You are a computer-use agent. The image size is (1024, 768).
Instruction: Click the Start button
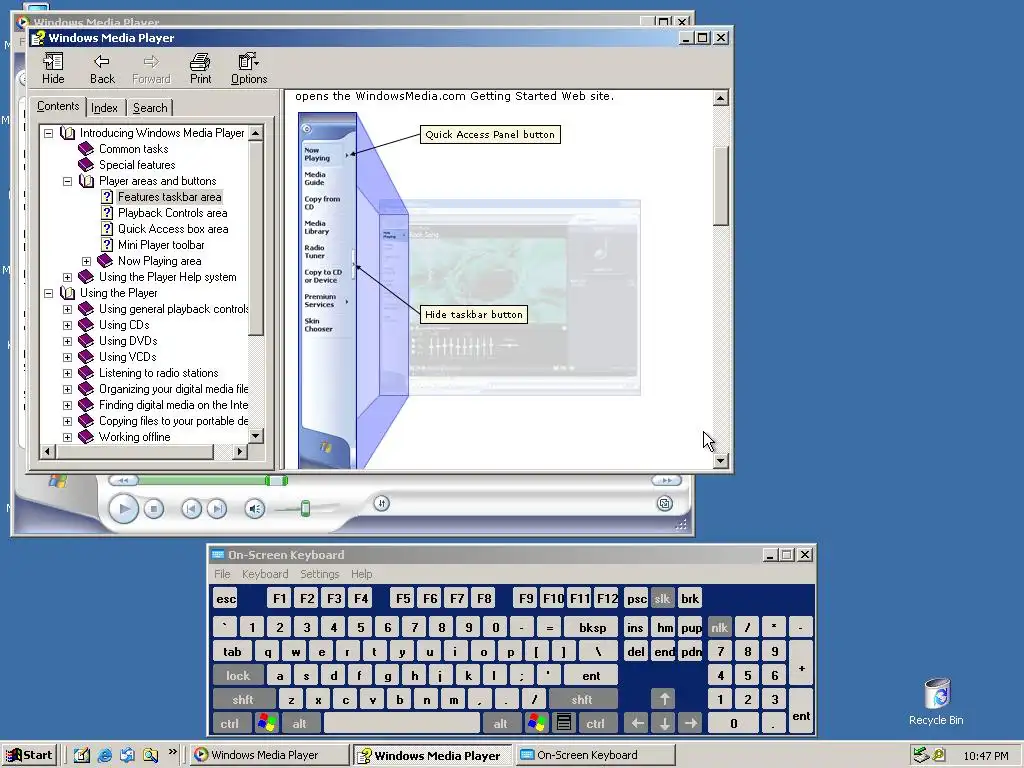[x=29, y=755]
